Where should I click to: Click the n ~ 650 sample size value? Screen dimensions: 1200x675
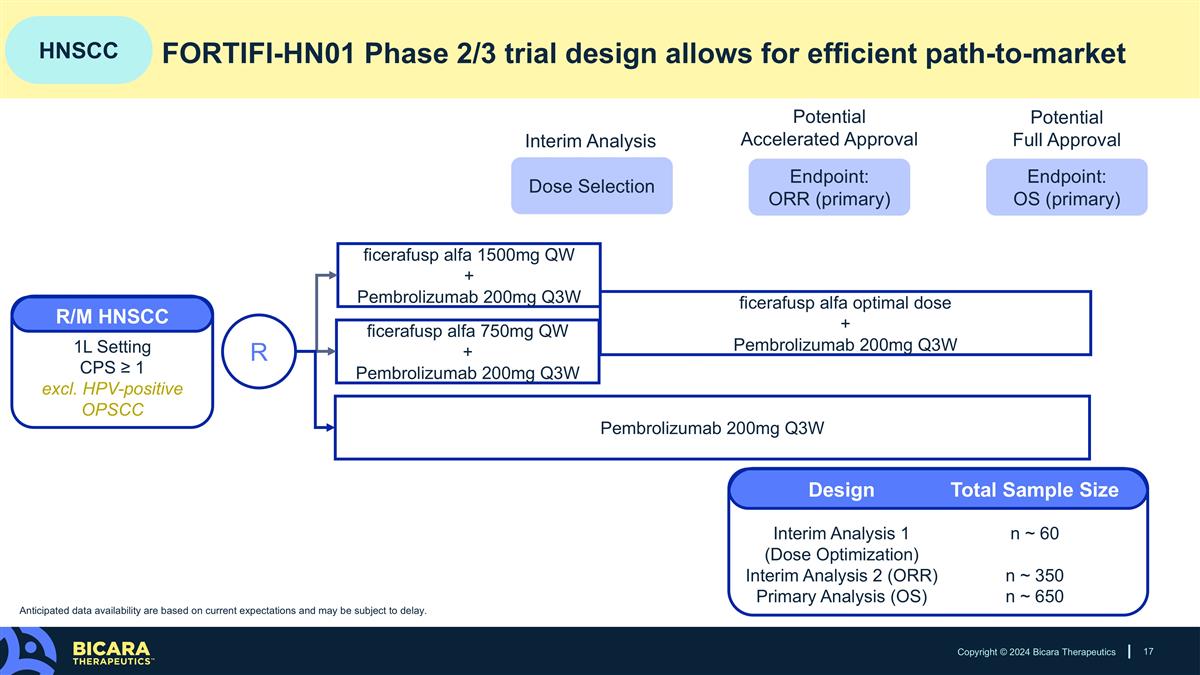tap(1034, 597)
